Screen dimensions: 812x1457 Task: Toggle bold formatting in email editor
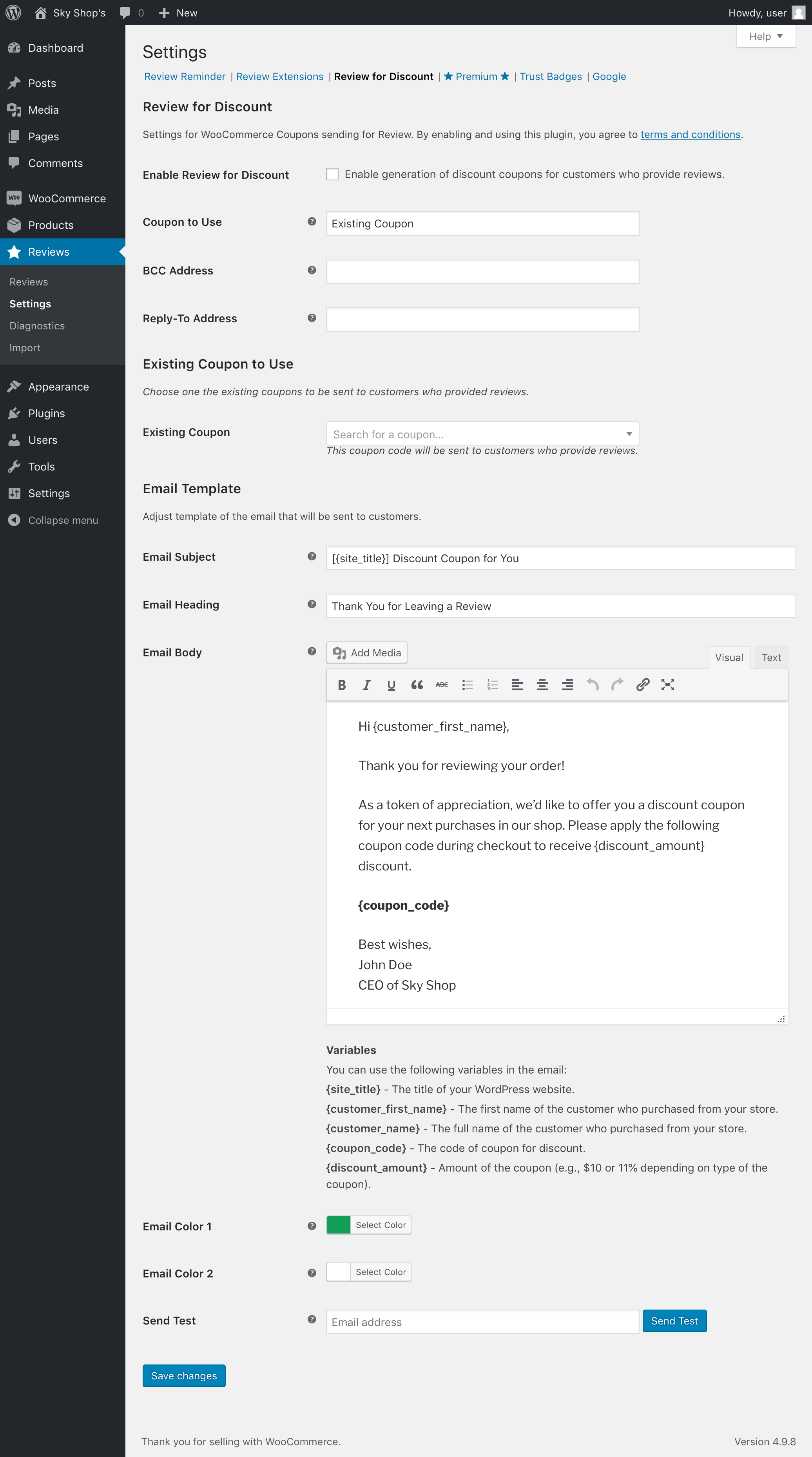[x=342, y=685]
